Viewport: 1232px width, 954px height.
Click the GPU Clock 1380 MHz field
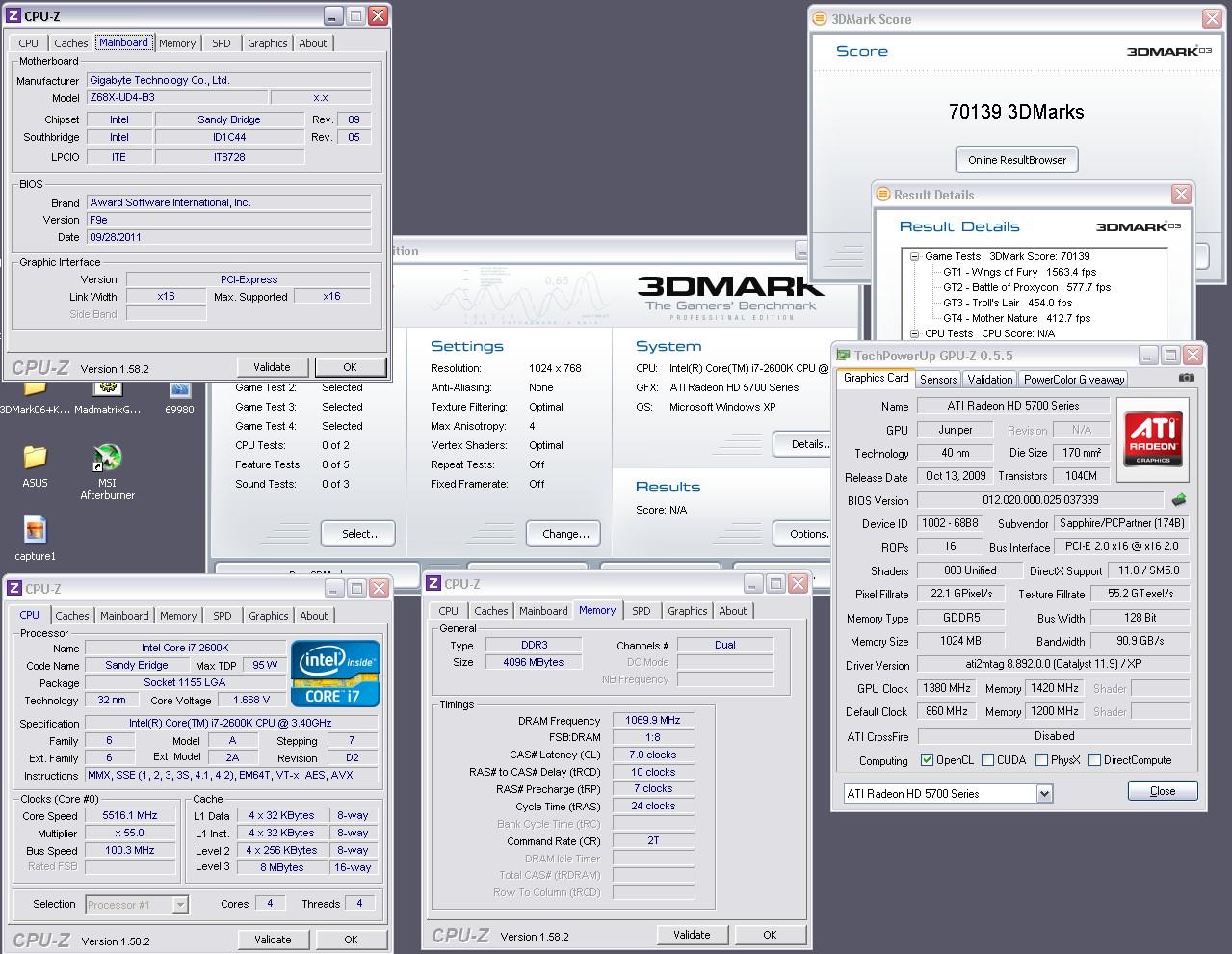947,689
